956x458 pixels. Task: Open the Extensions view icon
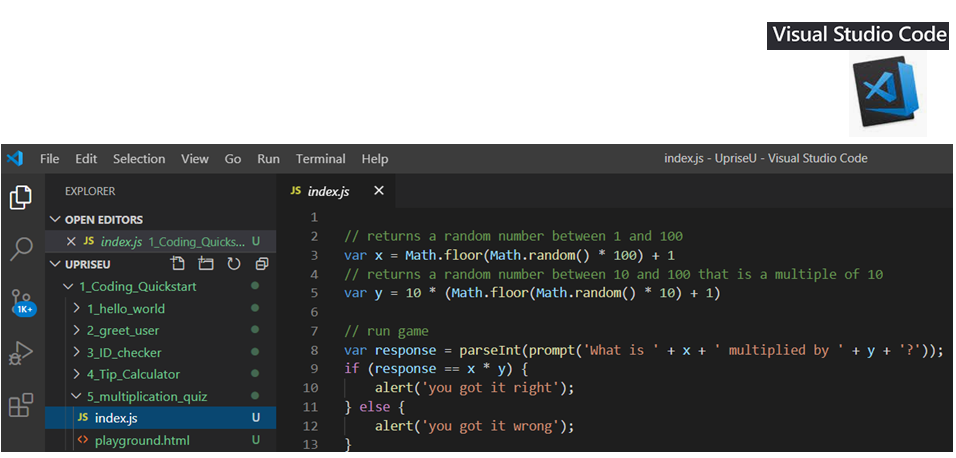(21, 405)
